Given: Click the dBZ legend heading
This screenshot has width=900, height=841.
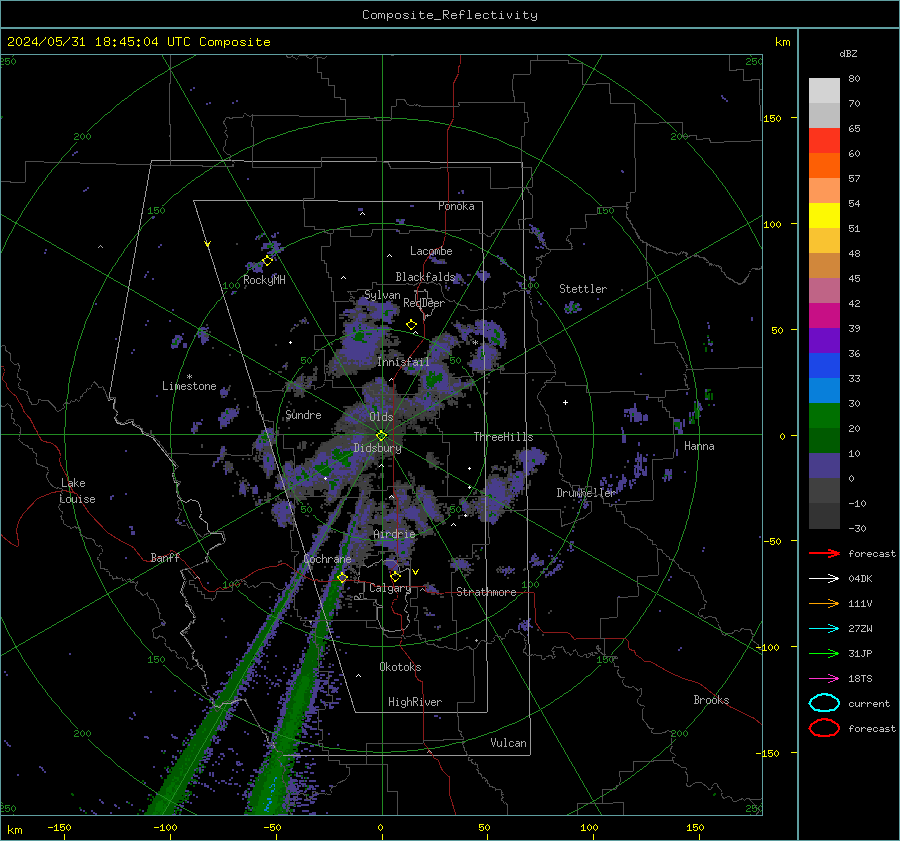Looking at the screenshot, I should point(848,53).
